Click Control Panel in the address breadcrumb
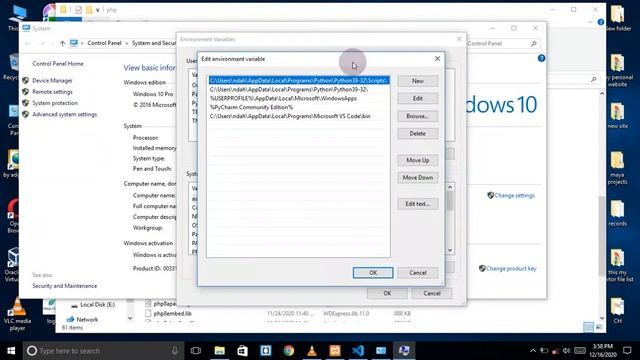This screenshot has width=640, height=360. coord(104,43)
